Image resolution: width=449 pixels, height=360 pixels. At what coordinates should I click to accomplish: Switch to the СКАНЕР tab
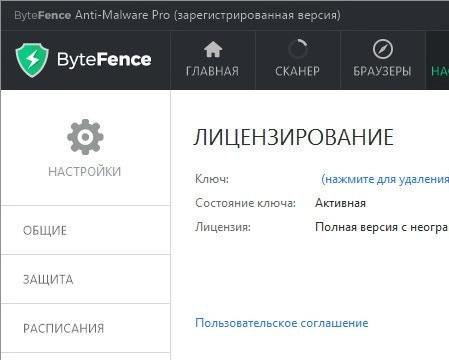click(x=297, y=60)
